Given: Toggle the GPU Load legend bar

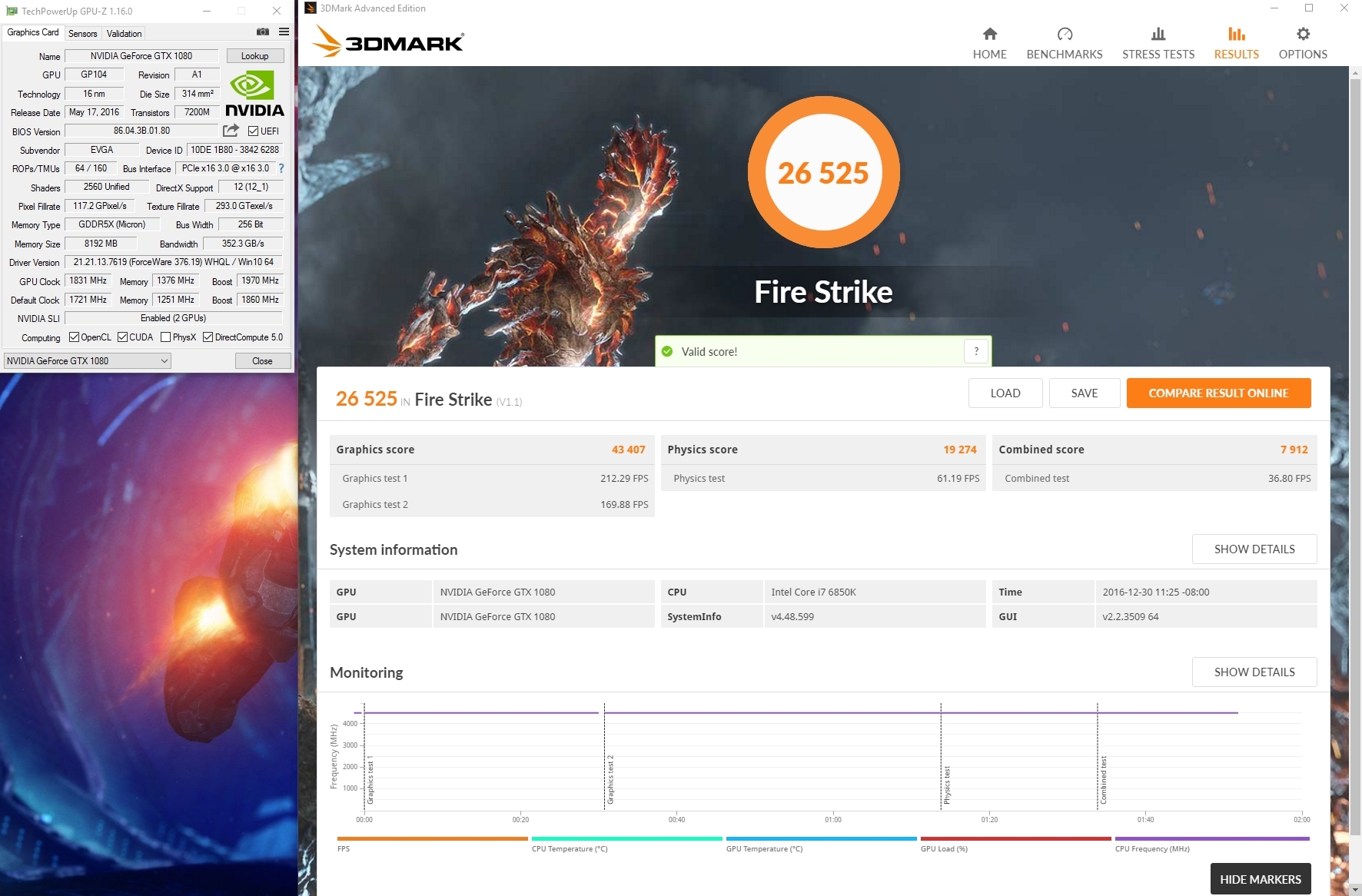Looking at the screenshot, I should pyautogui.click(x=1015, y=838).
